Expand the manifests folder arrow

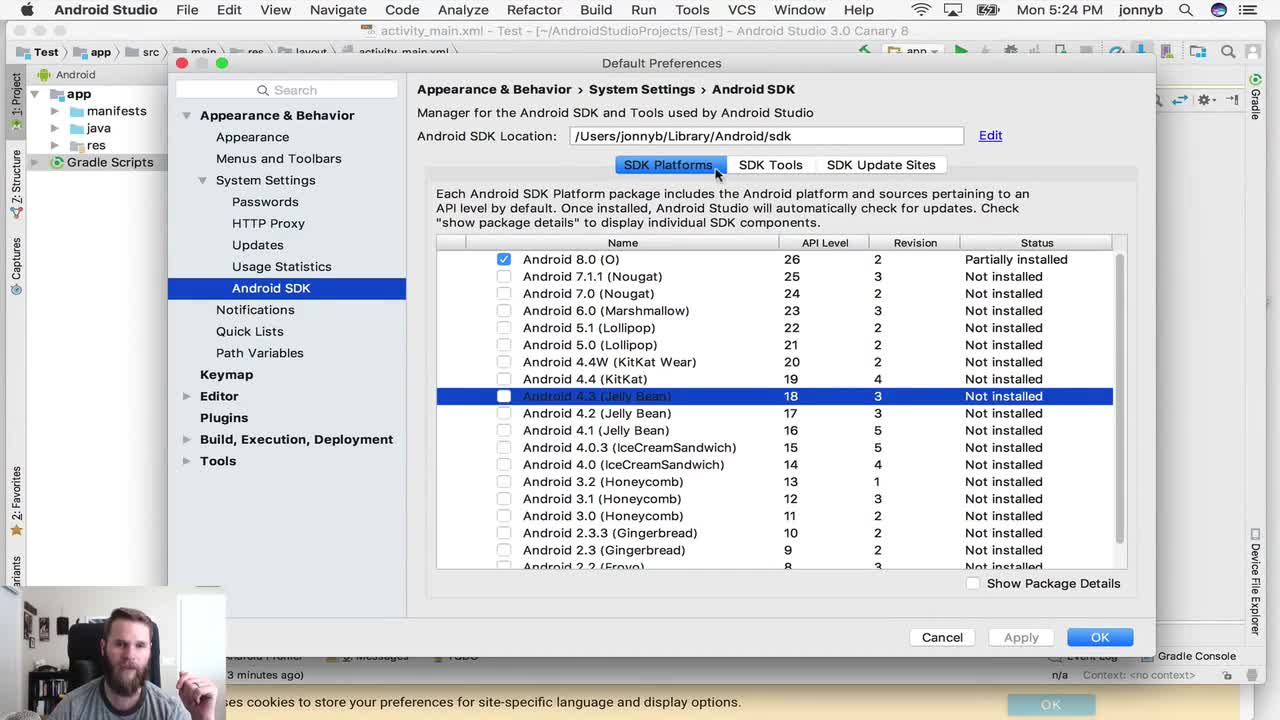pyautogui.click(x=55, y=111)
